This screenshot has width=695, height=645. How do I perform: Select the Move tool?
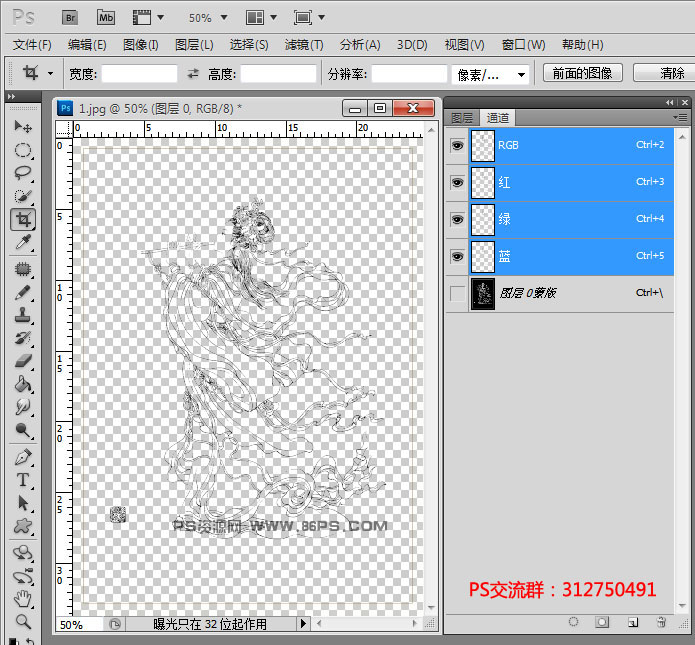coord(23,126)
